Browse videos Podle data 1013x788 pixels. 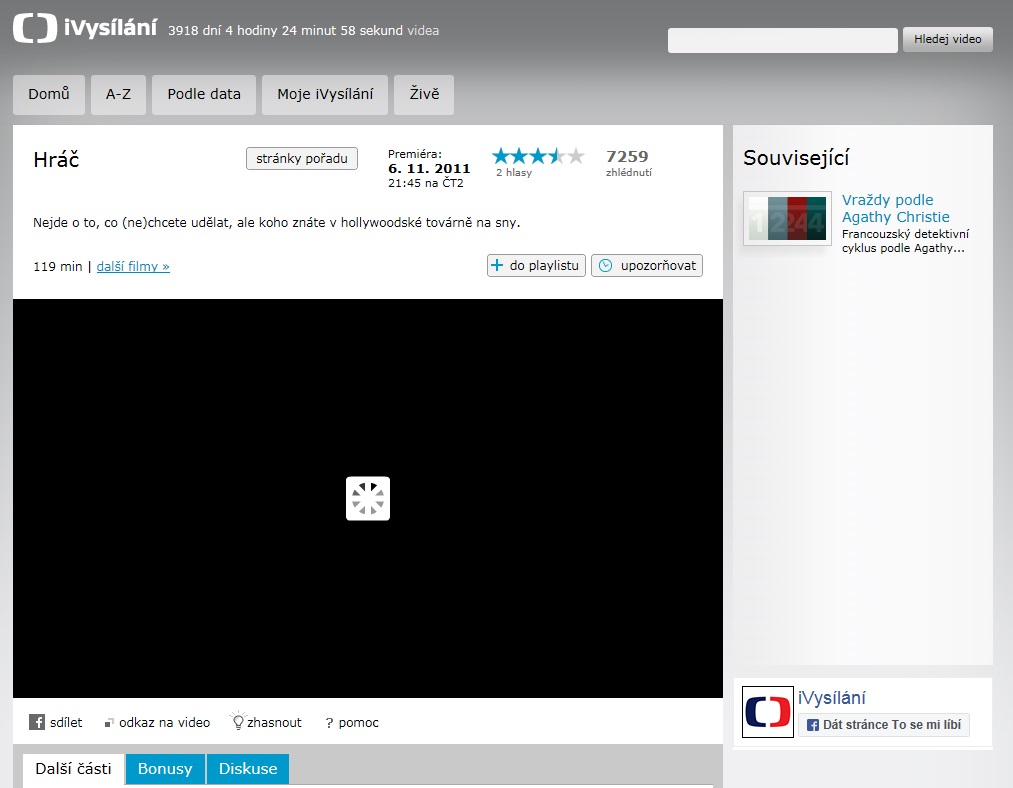point(204,94)
